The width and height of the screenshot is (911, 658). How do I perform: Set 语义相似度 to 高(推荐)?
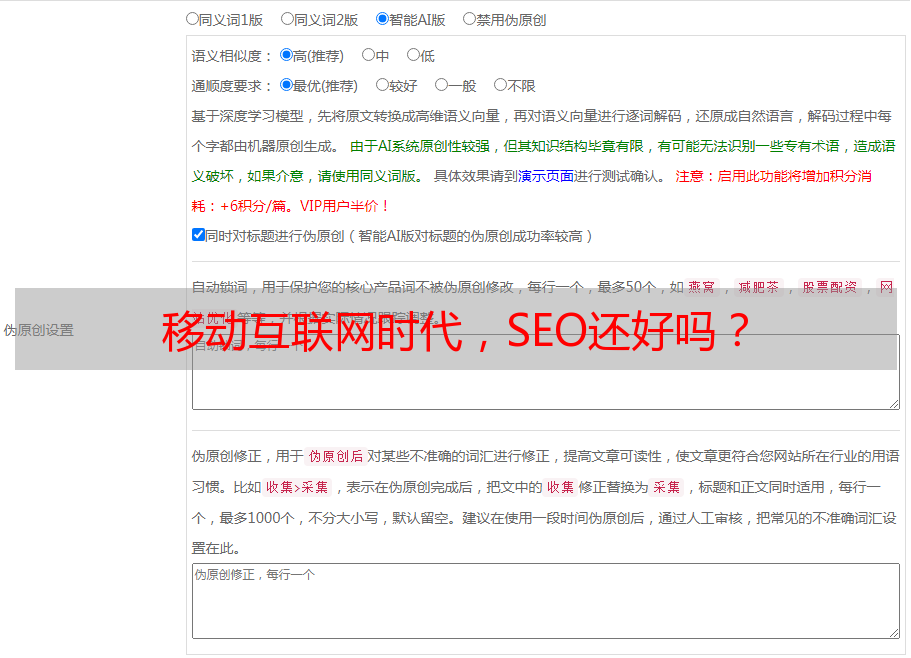click(286, 55)
